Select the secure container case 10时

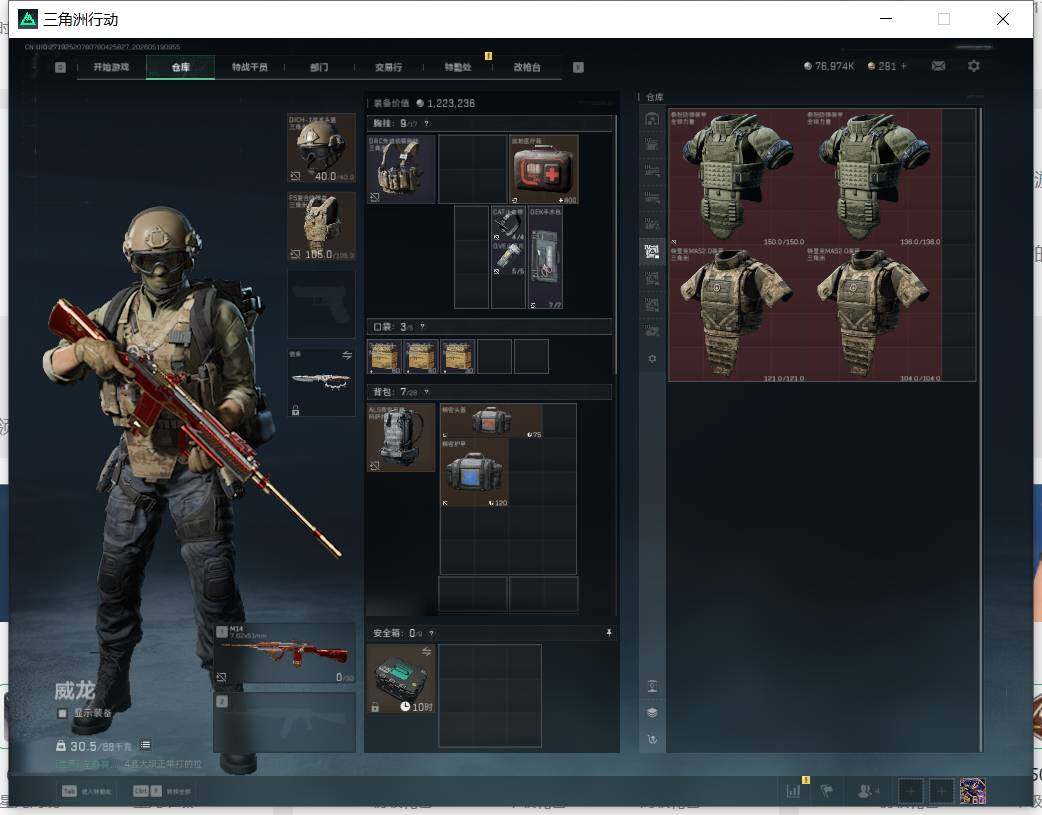(x=401, y=679)
